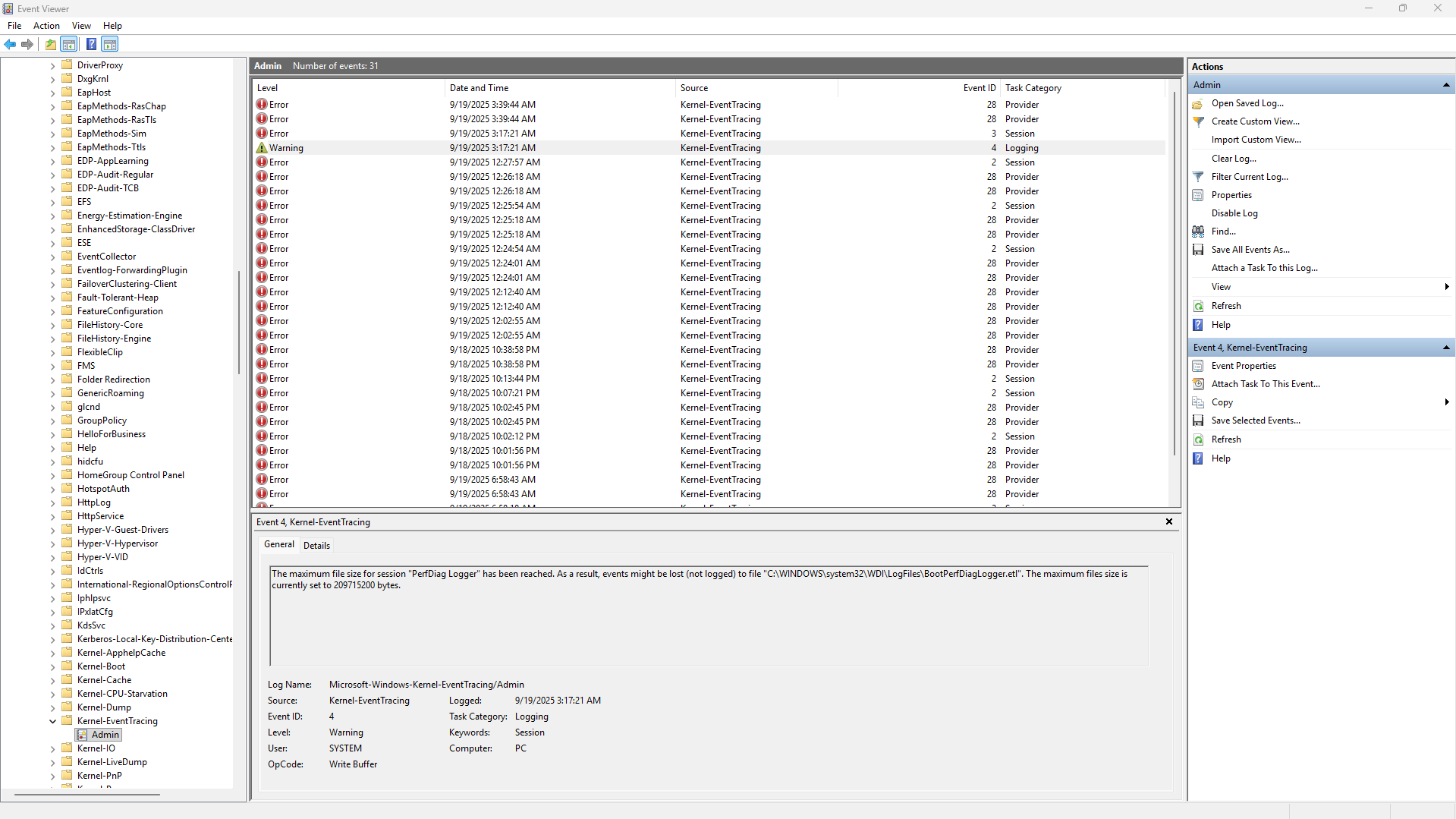Image resolution: width=1456 pixels, height=819 pixels.
Task: Select Disable Log
Action: click(x=1234, y=213)
